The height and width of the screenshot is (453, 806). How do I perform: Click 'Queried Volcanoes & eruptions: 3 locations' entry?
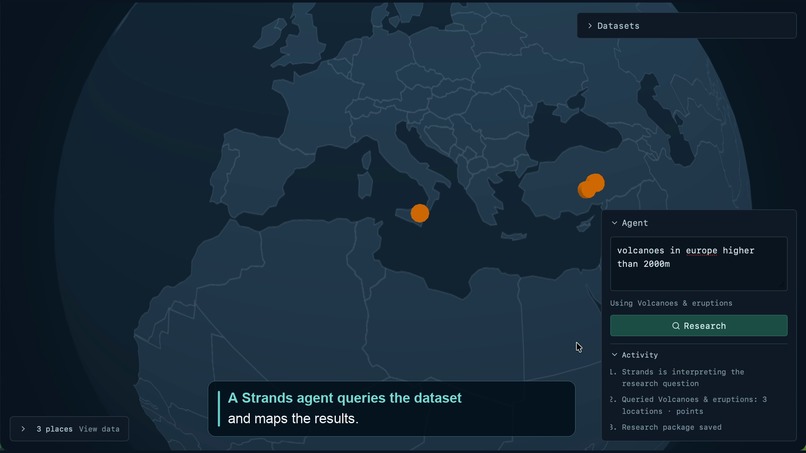point(694,405)
